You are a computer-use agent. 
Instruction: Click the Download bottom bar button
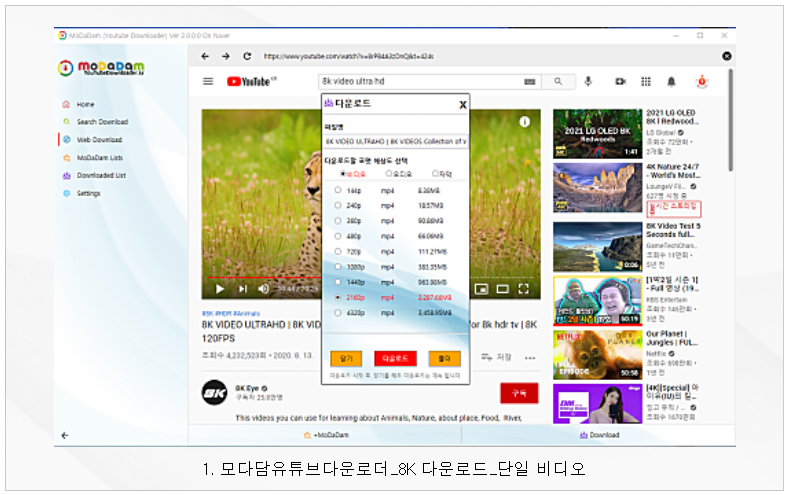tap(599, 435)
